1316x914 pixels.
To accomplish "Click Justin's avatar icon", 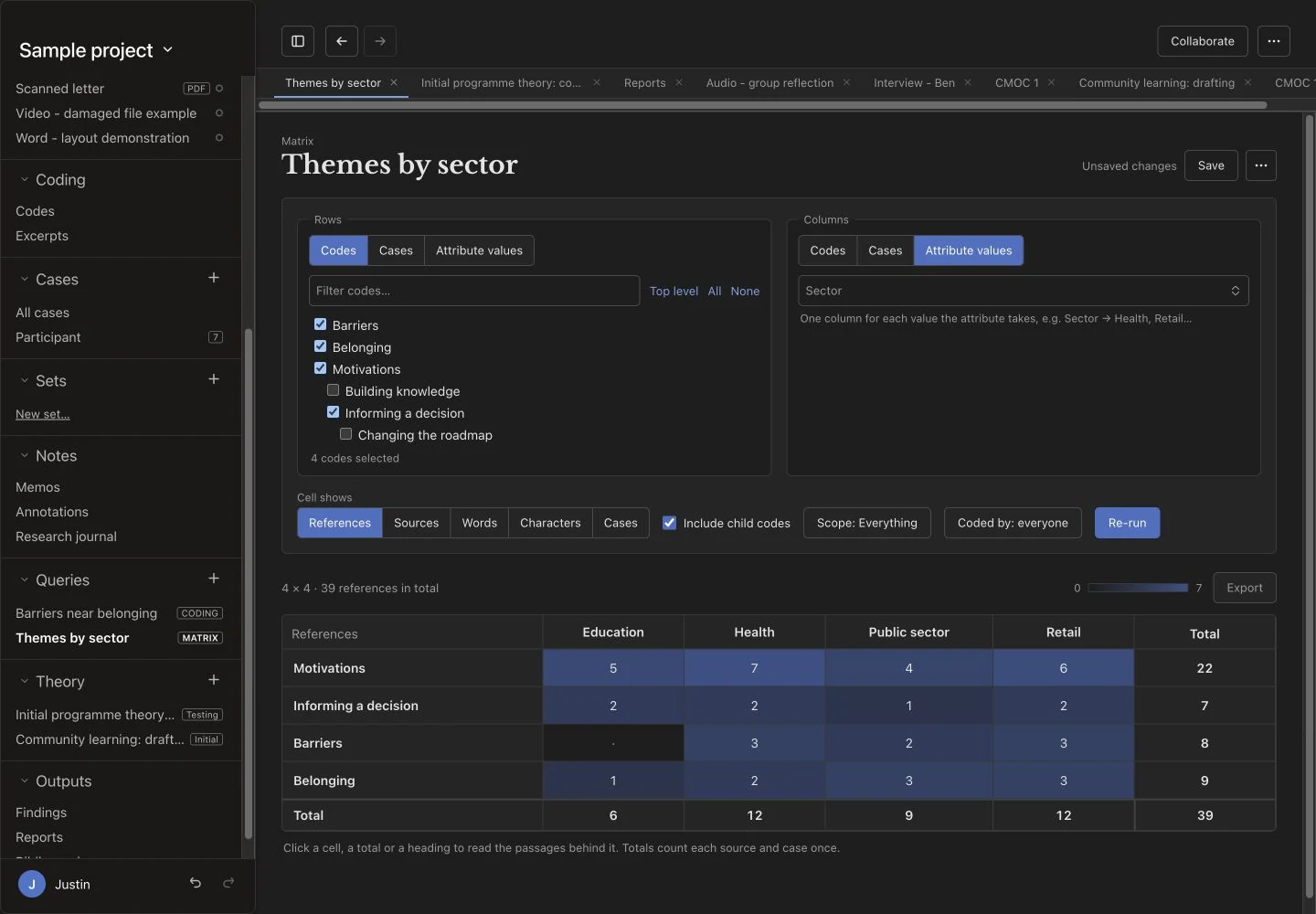I will click(32, 884).
